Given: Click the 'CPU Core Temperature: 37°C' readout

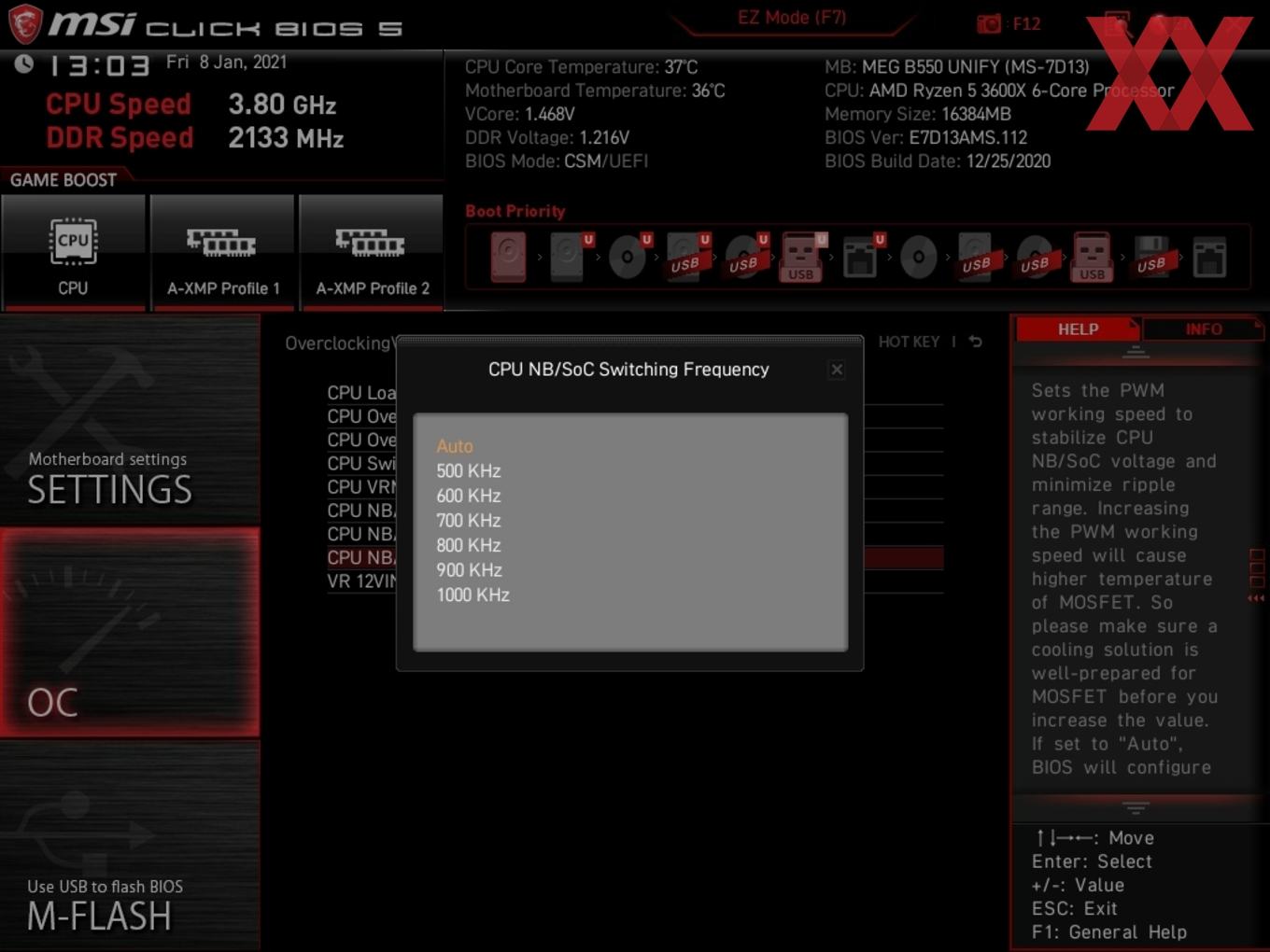Looking at the screenshot, I should coord(581,67).
